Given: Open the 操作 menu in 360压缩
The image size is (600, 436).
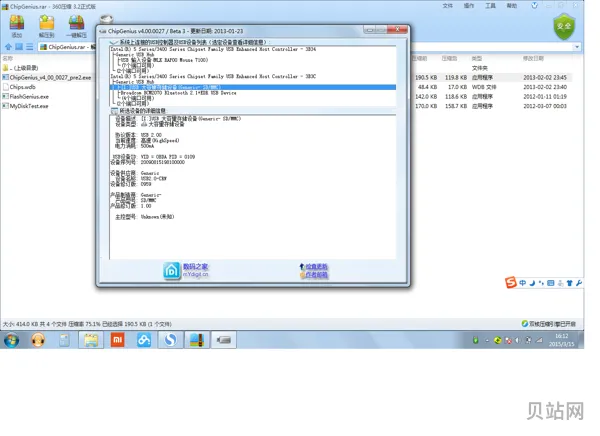Looking at the screenshot, I should tap(469, 6).
